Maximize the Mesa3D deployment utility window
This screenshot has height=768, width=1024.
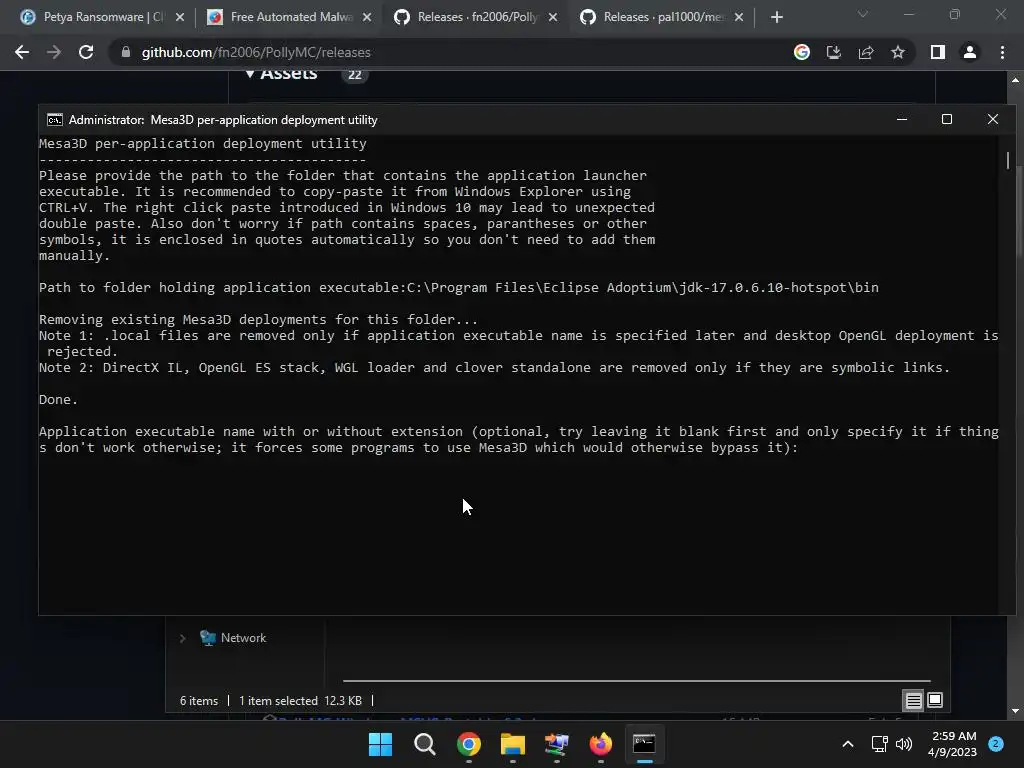(947, 120)
